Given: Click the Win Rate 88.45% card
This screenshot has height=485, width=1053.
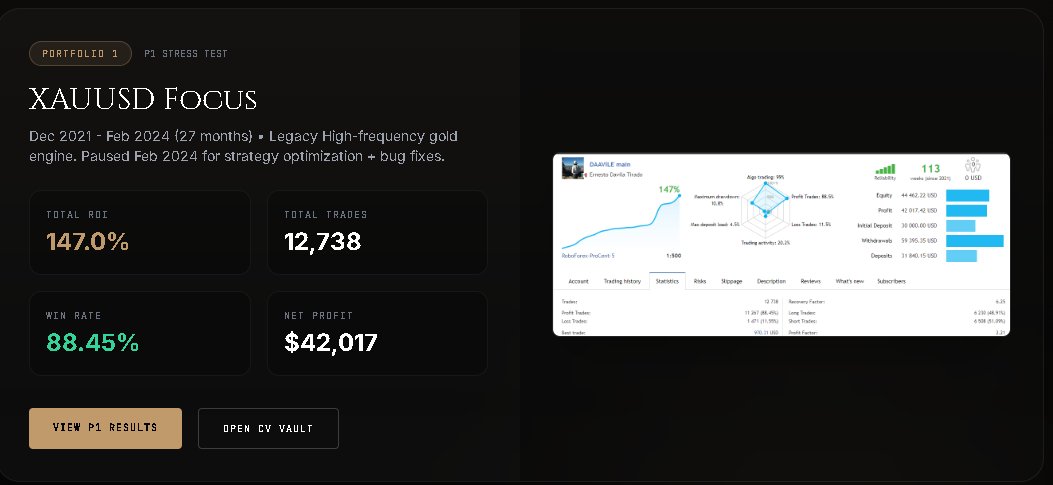Looking at the screenshot, I should click(x=140, y=333).
